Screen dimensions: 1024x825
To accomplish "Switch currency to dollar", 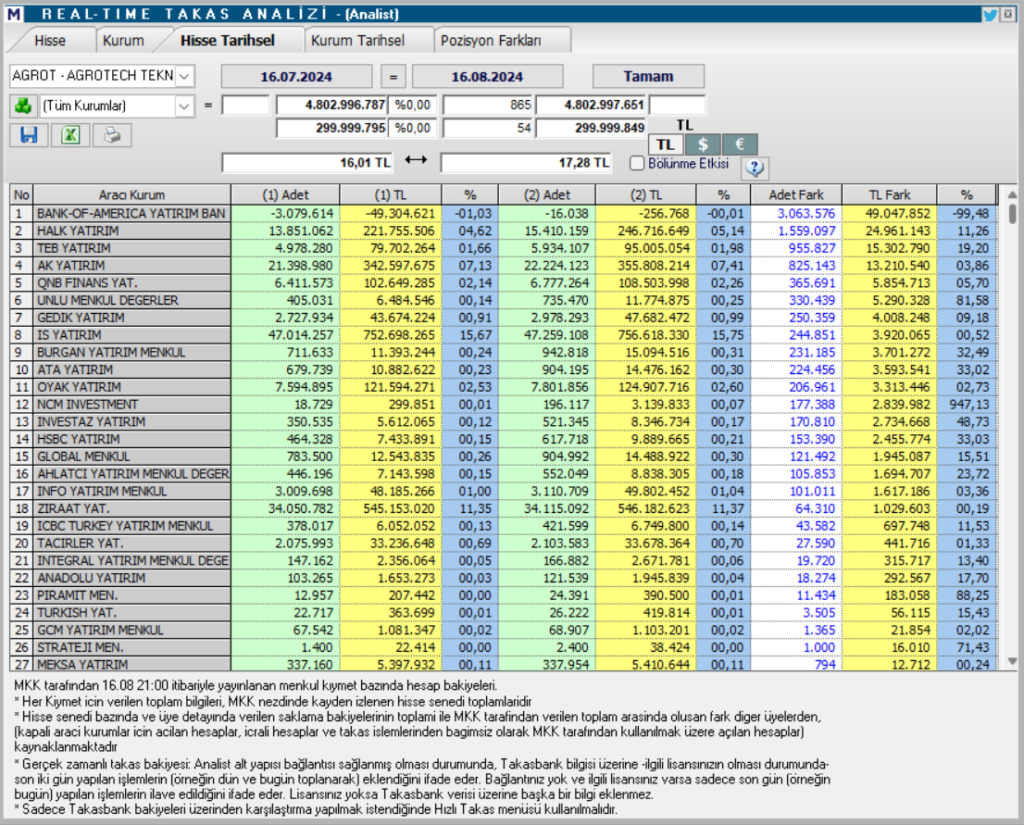I will tap(703, 144).
